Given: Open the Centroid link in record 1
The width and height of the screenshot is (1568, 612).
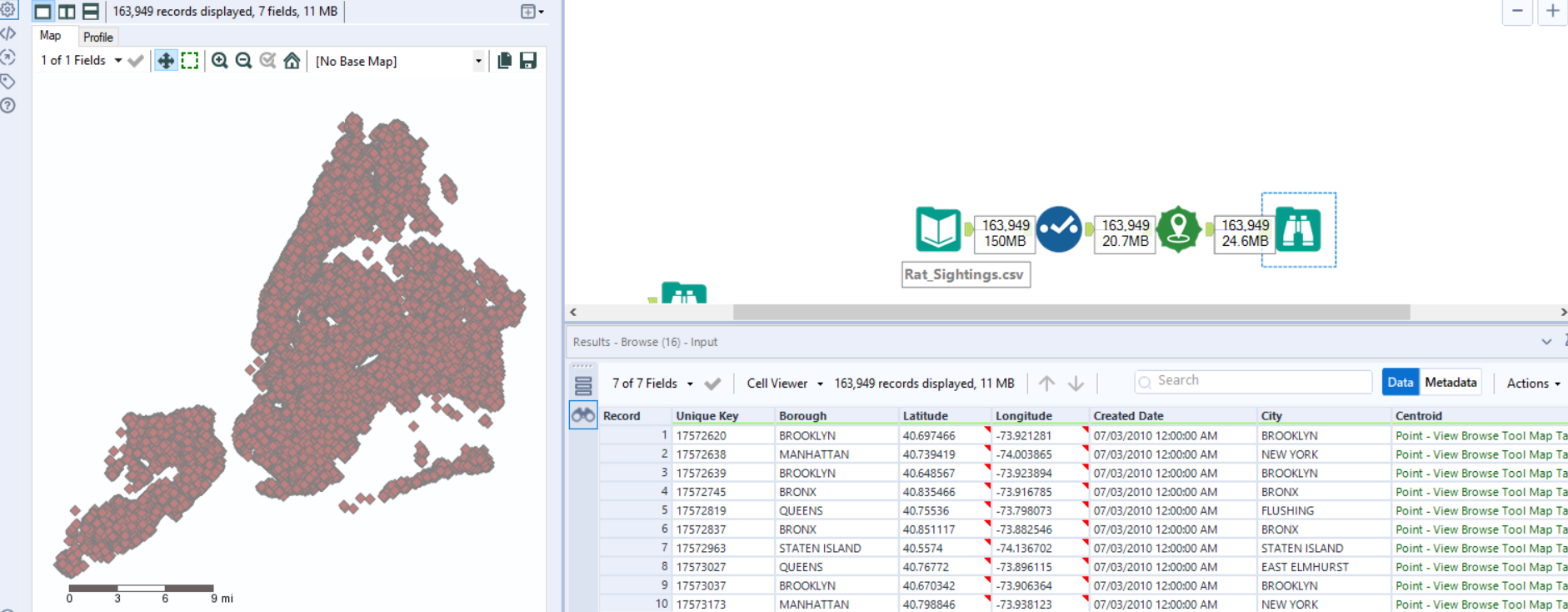Looking at the screenshot, I should (x=1480, y=435).
